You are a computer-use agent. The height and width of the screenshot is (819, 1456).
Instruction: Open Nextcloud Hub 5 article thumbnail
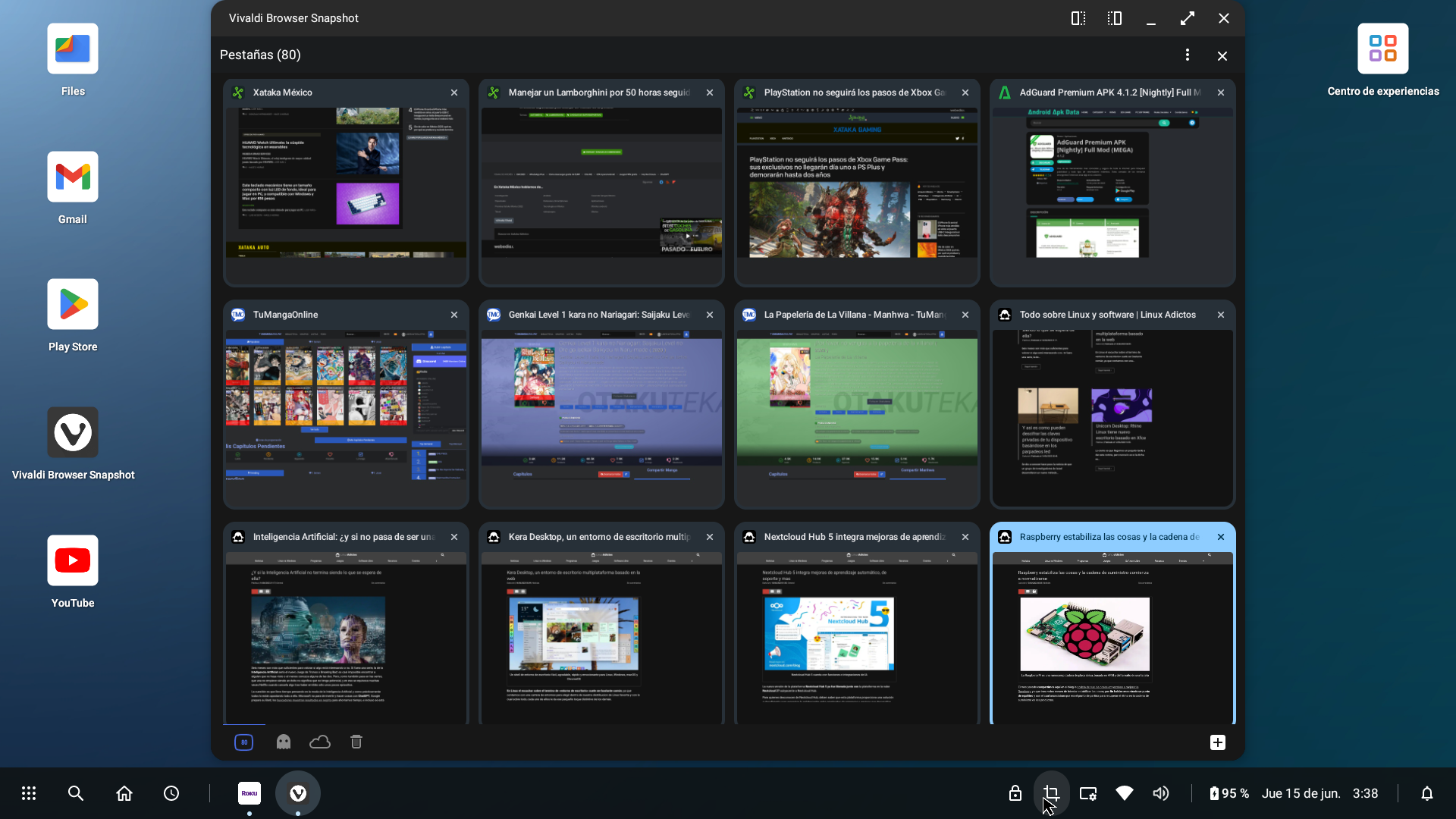pos(857,638)
